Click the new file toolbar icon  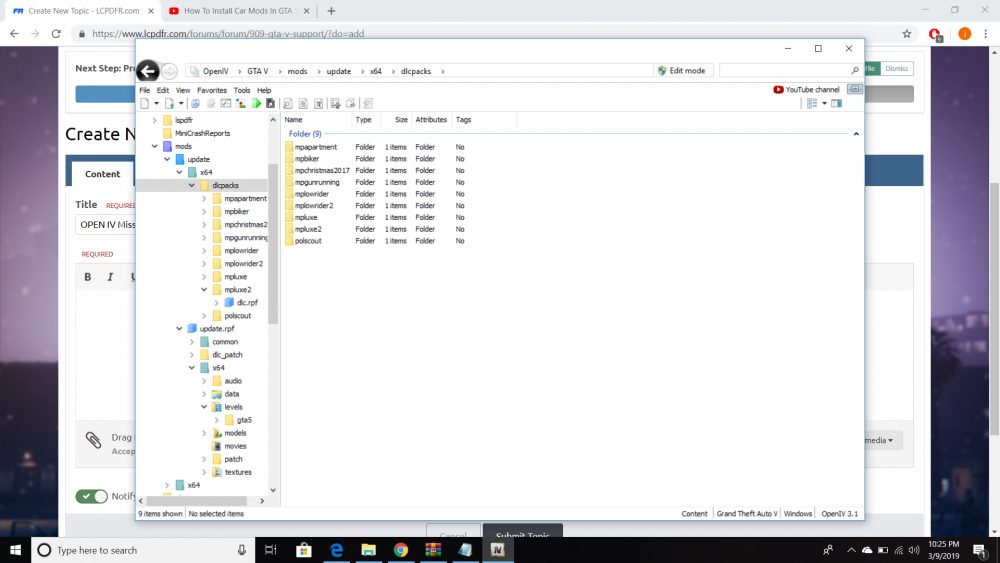point(145,103)
